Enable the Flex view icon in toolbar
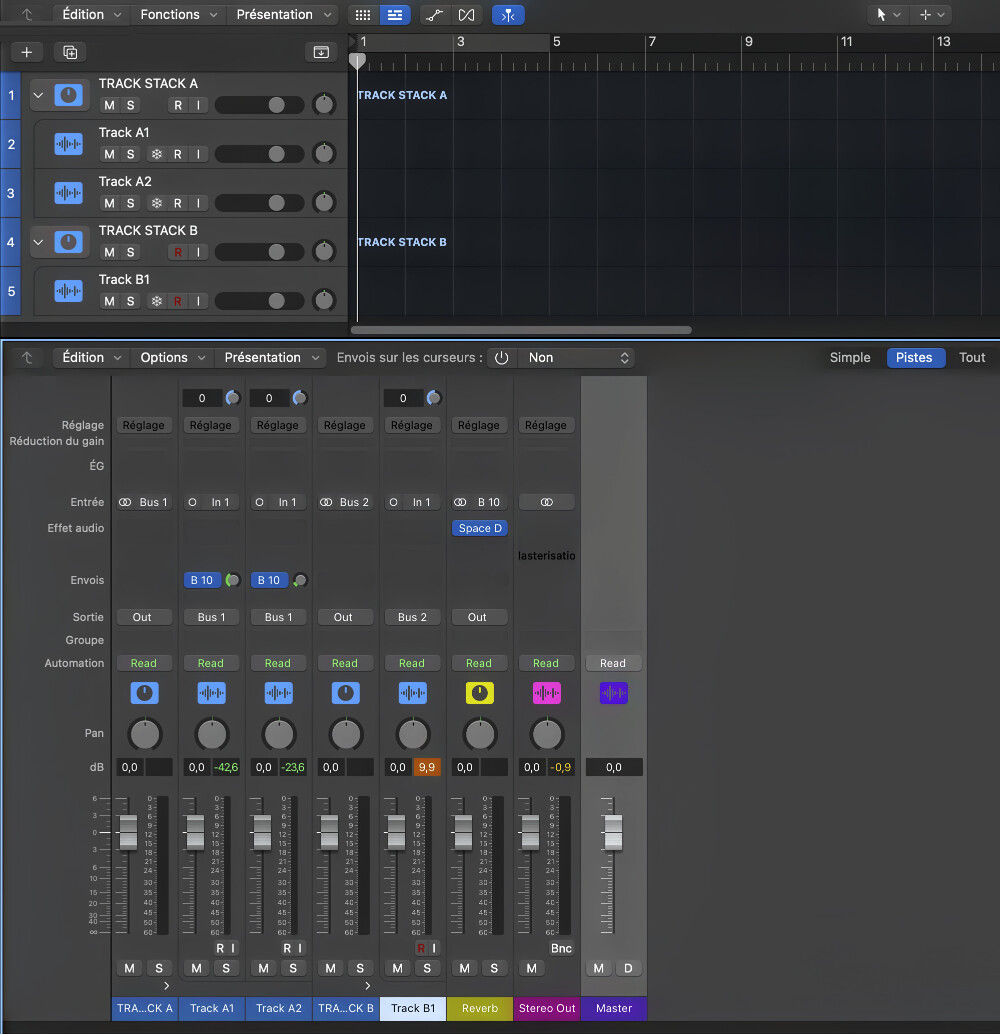Screen dimensions: 1000x1034 click(466, 15)
